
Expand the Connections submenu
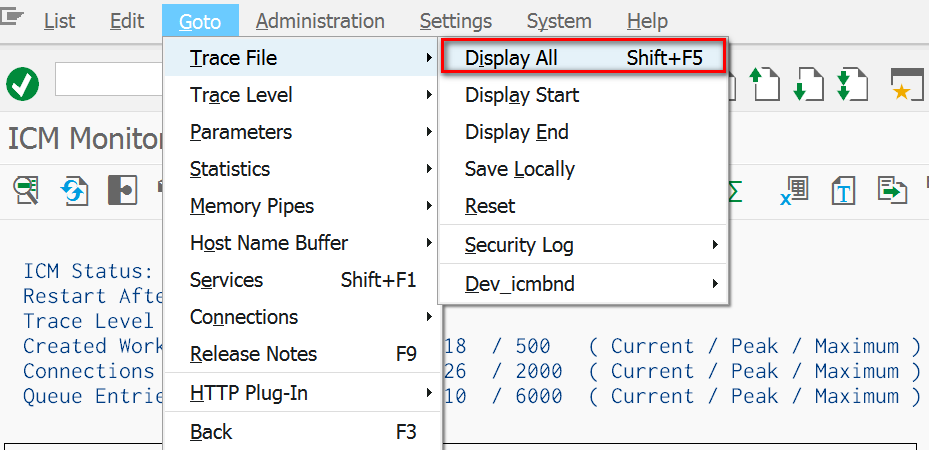pos(302,317)
